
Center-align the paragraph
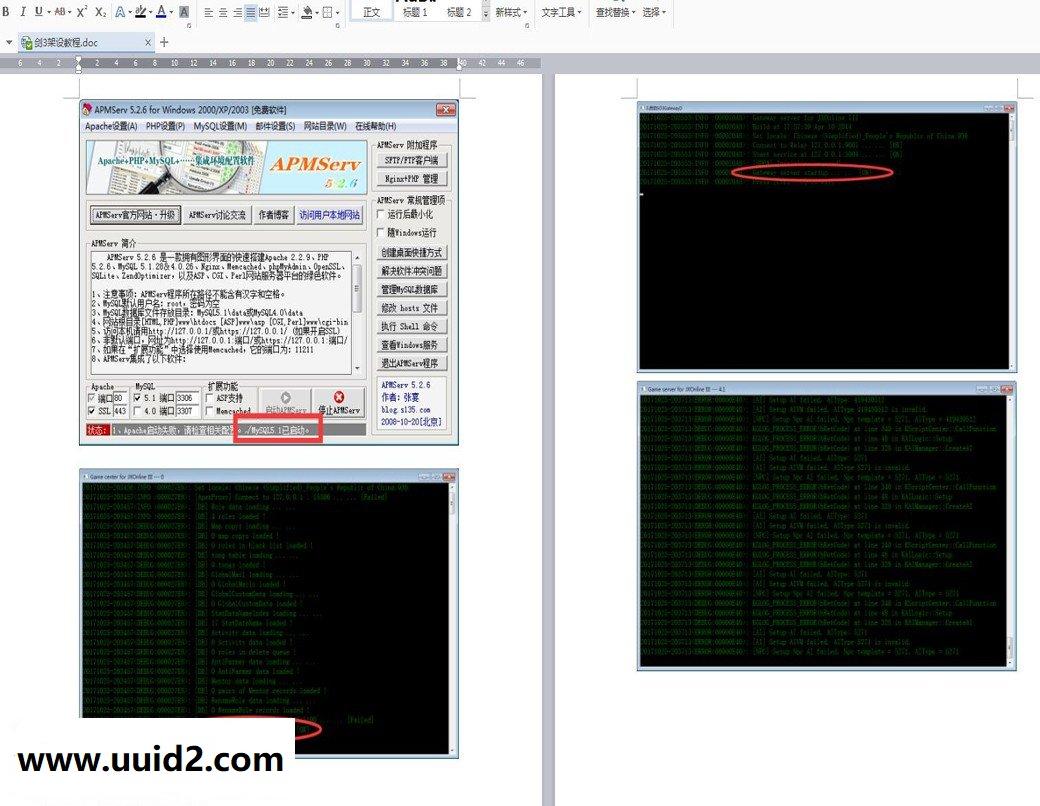click(x=222, y=13)
